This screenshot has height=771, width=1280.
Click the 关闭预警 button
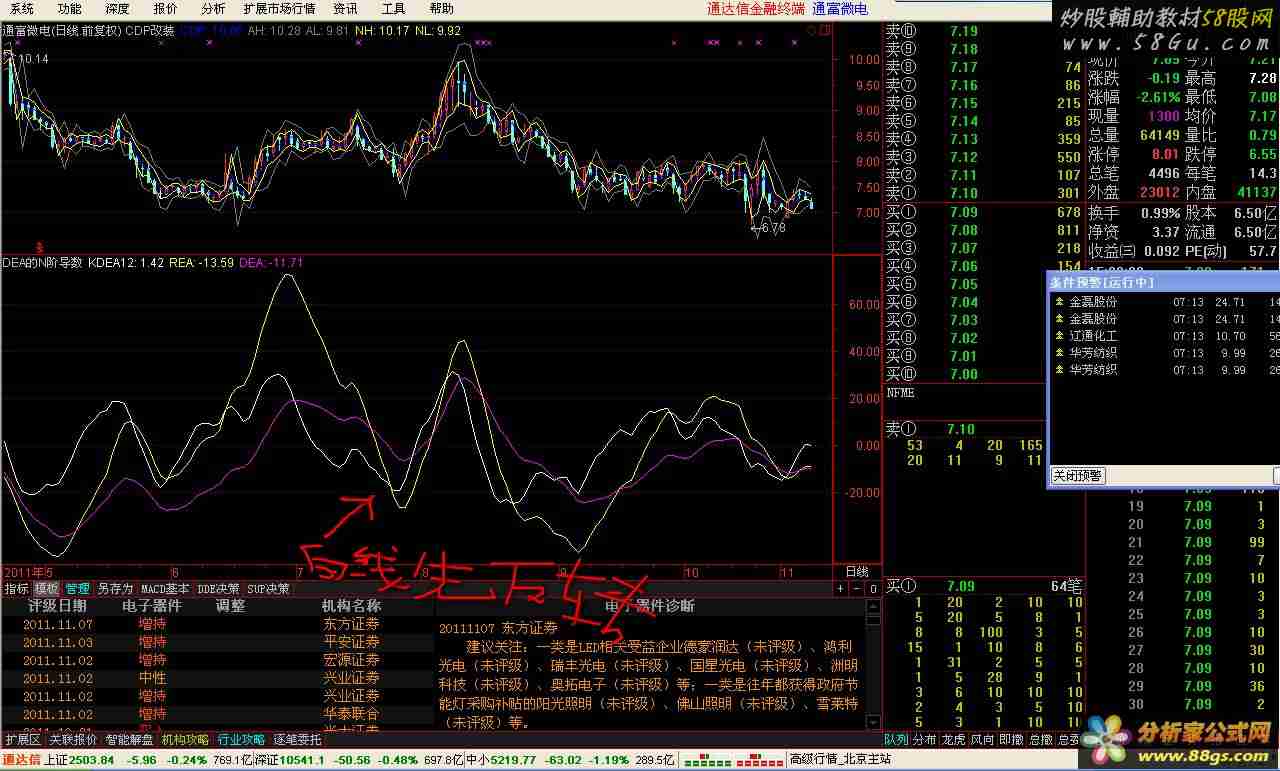[1078, 476]
